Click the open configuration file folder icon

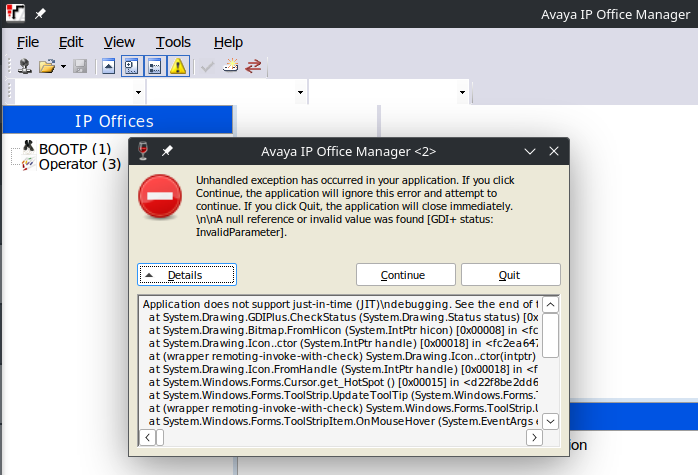(x=46, y=66)
